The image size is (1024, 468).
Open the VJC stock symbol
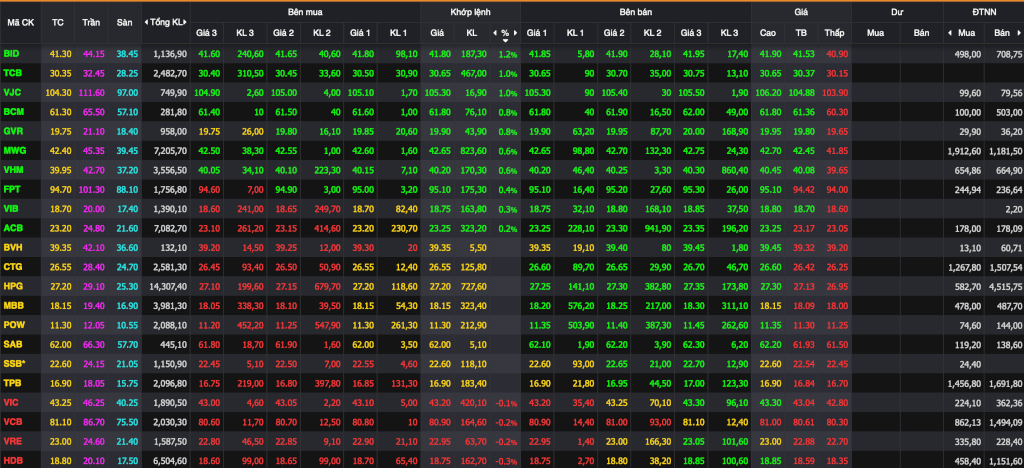[12, 93]
